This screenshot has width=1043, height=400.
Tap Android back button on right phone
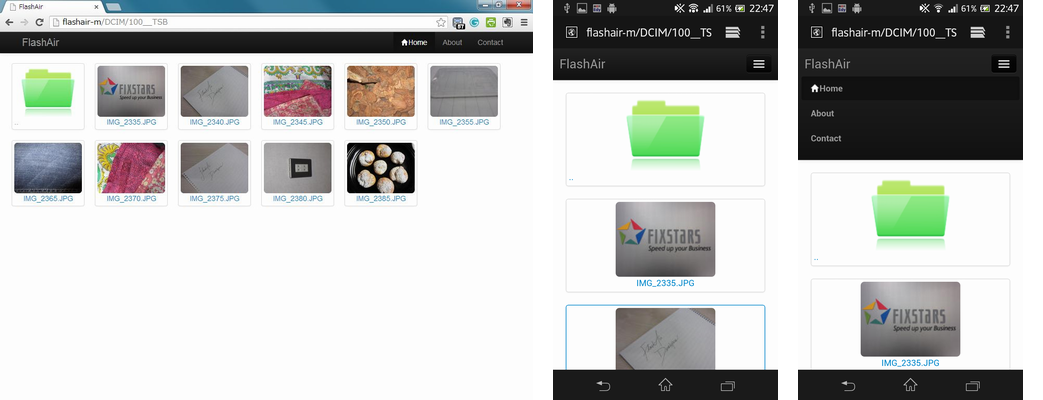click(848, 385)
